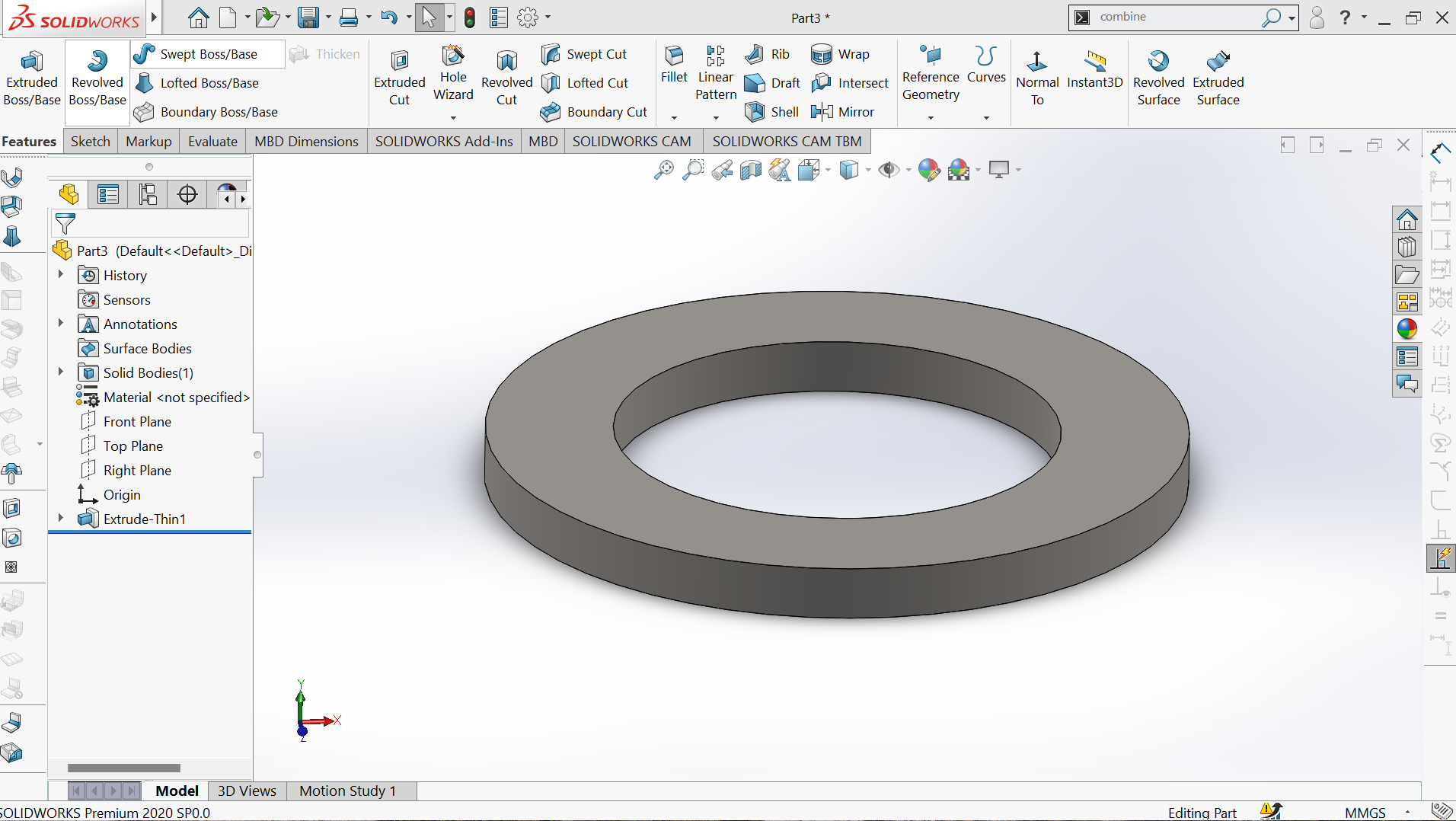Expand the Extrude-Thin1 feature node

[x=61, y=518]
